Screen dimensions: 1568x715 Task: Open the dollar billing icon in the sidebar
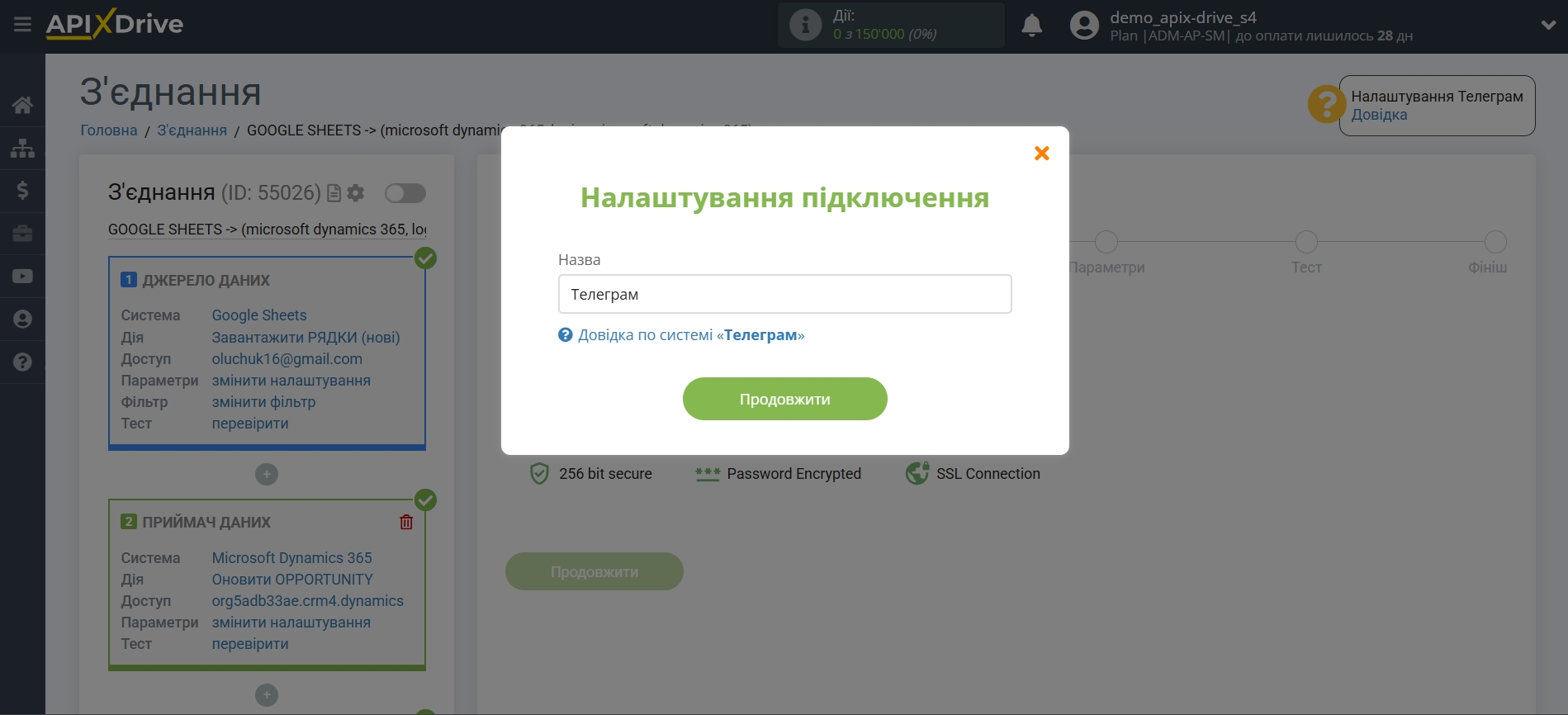(22, 191)
